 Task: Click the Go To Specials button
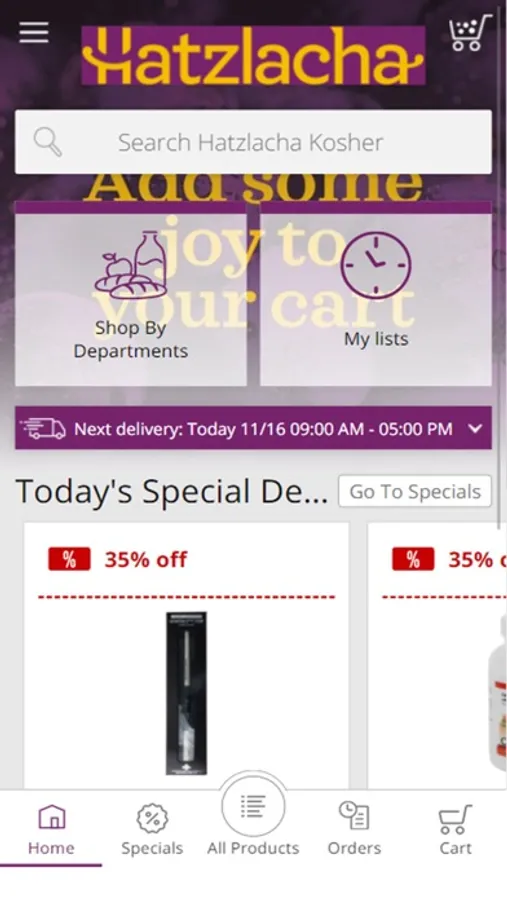click(415, 491)
